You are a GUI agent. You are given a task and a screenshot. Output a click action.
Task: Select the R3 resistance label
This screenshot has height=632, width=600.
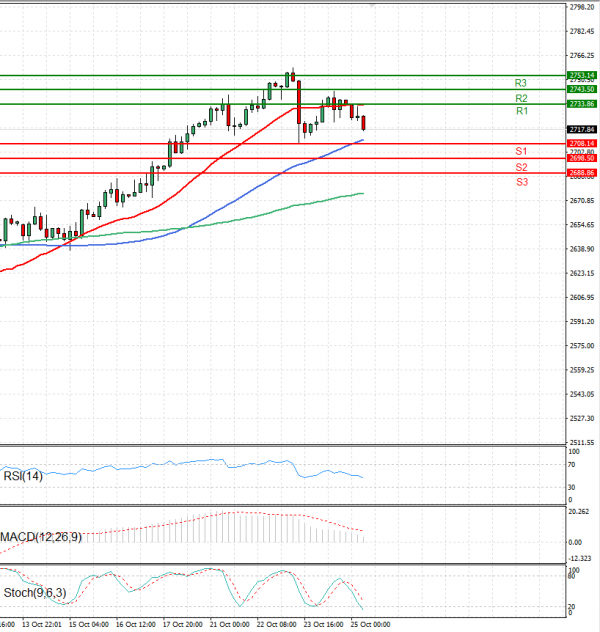pos(521,83)
